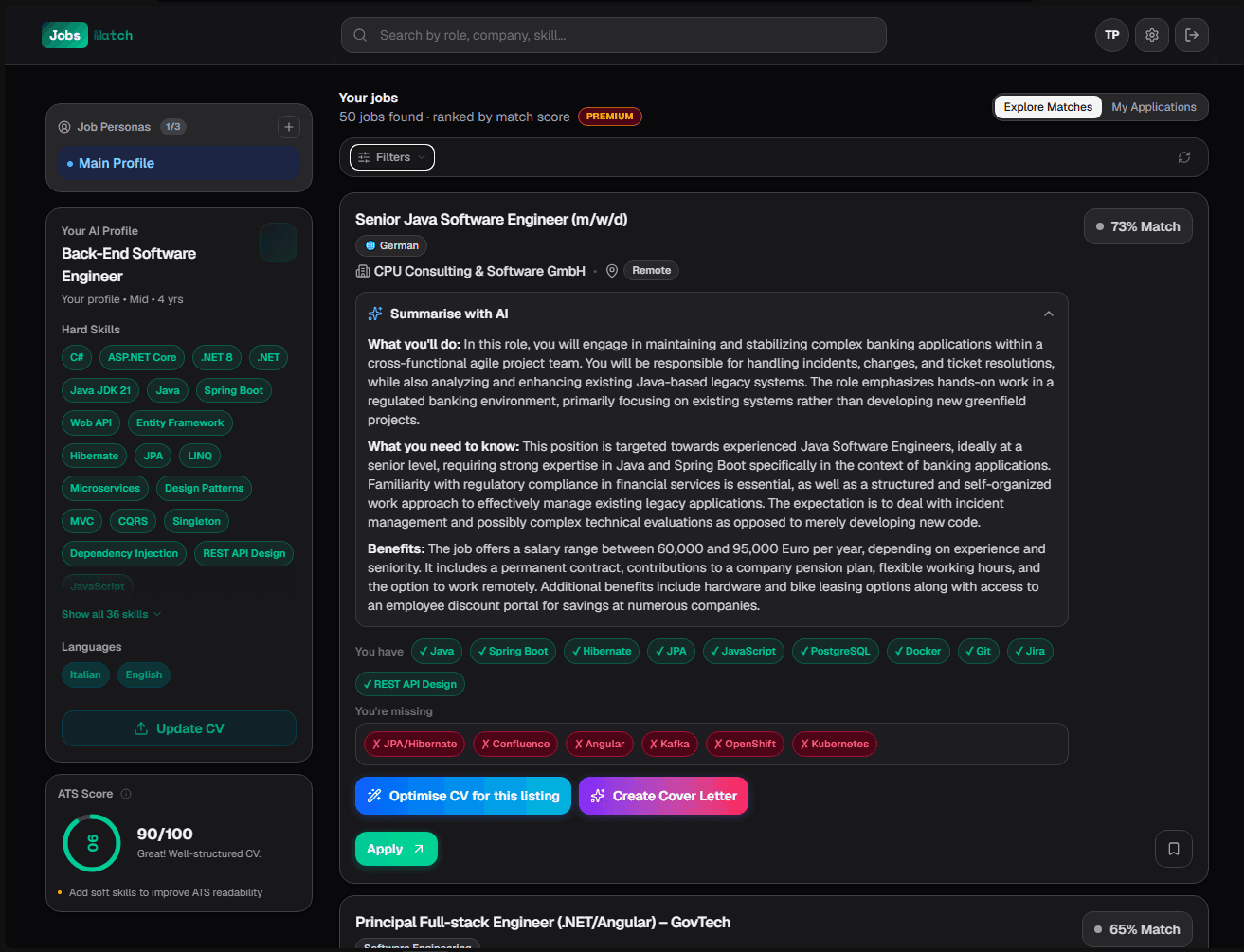This screenshot has height=952, width=1244.
Task: Click the missing Confluence skill chip
Action: [x=515, y=744]
